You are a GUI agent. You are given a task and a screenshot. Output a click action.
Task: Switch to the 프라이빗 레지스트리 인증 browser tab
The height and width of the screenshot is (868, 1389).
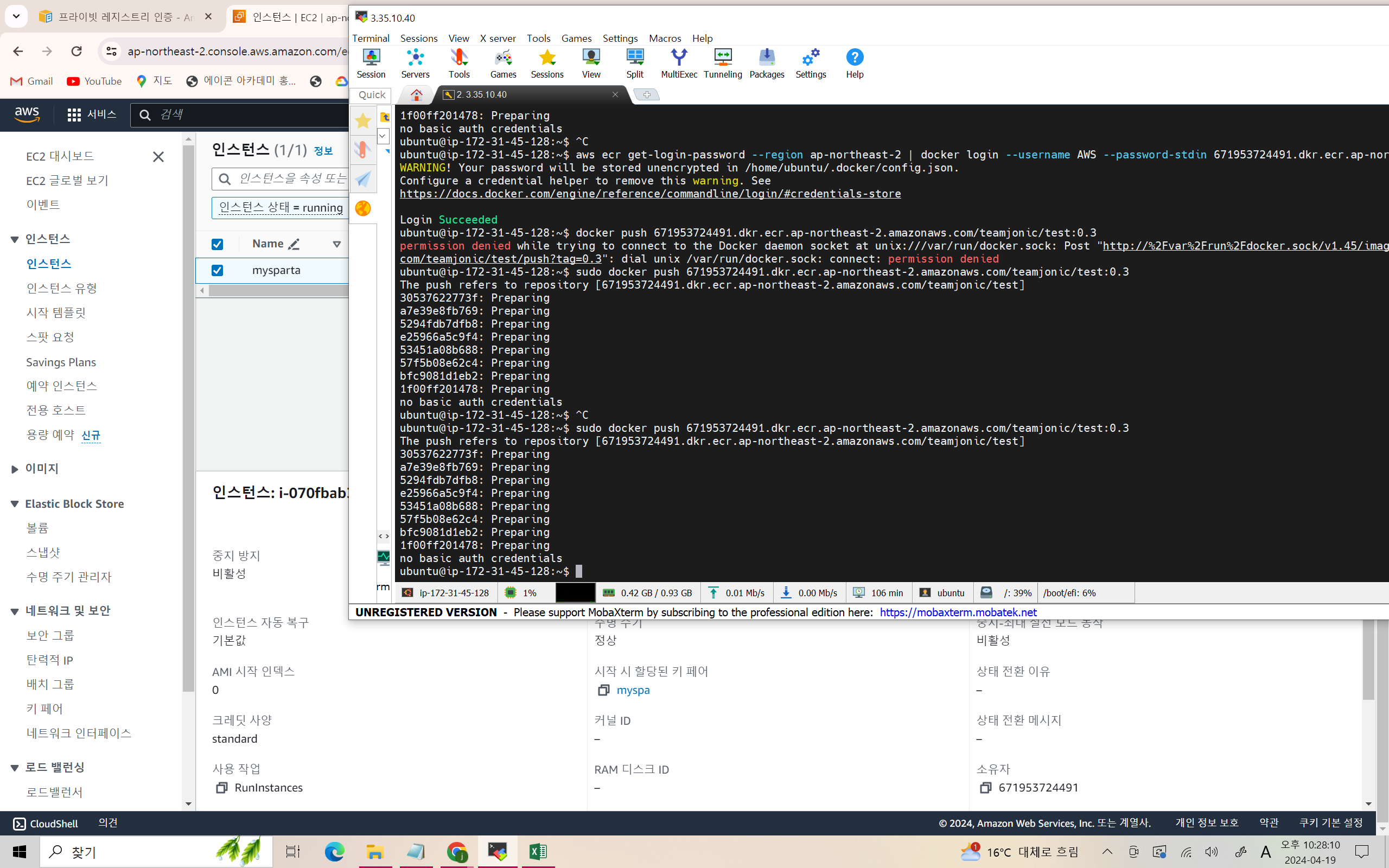(x=126, y=17)
